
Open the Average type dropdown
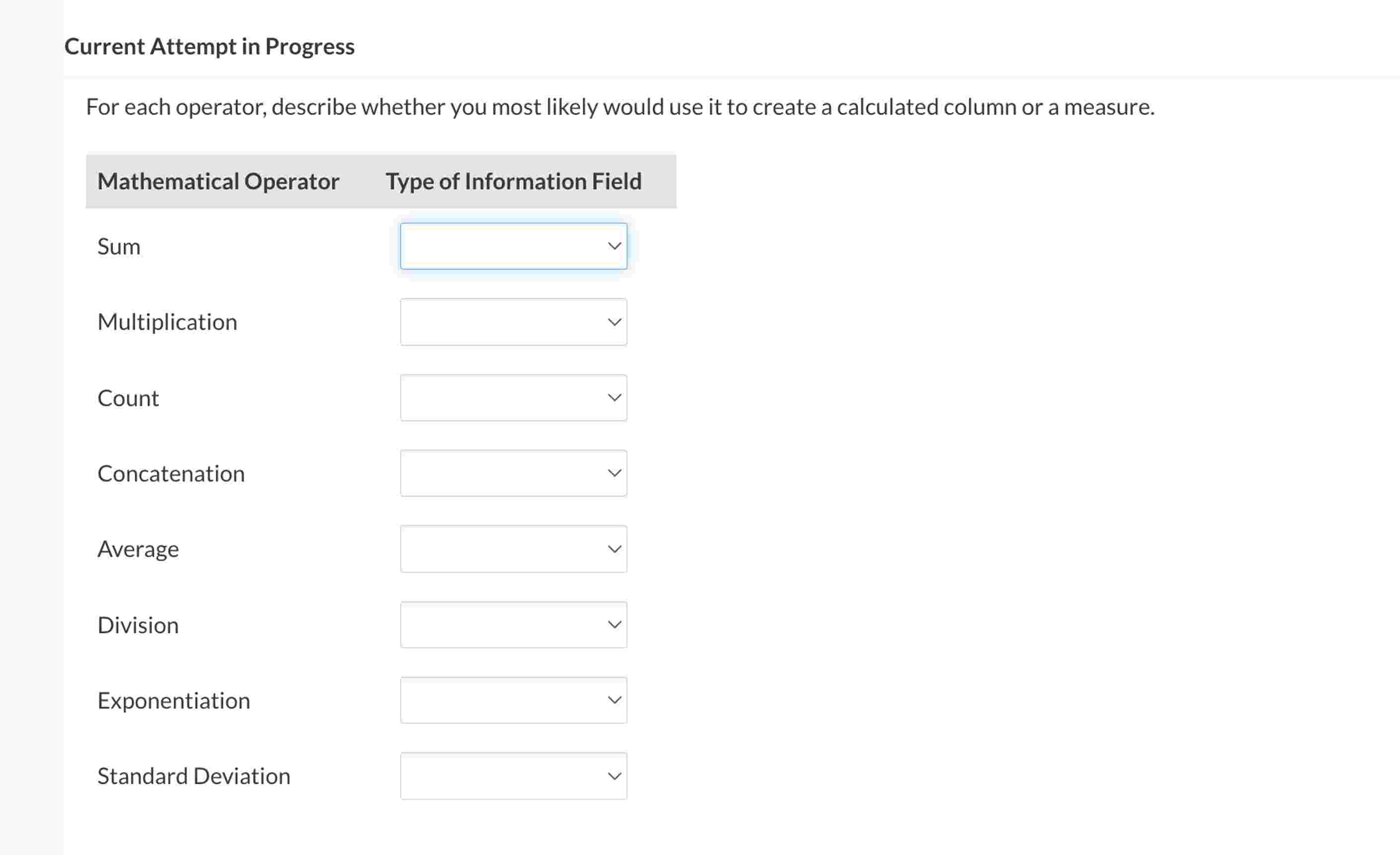513,549
